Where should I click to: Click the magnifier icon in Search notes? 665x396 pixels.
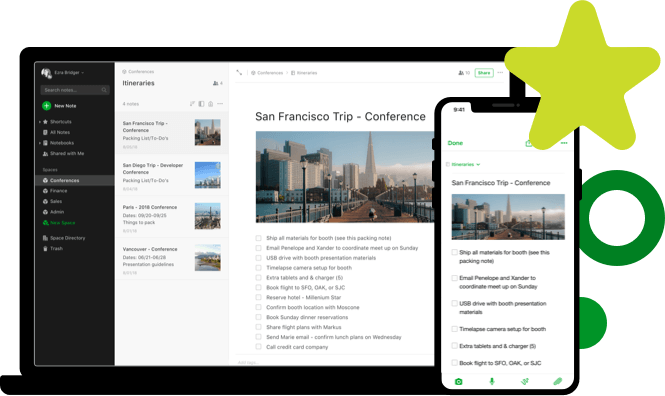(104, 90)
